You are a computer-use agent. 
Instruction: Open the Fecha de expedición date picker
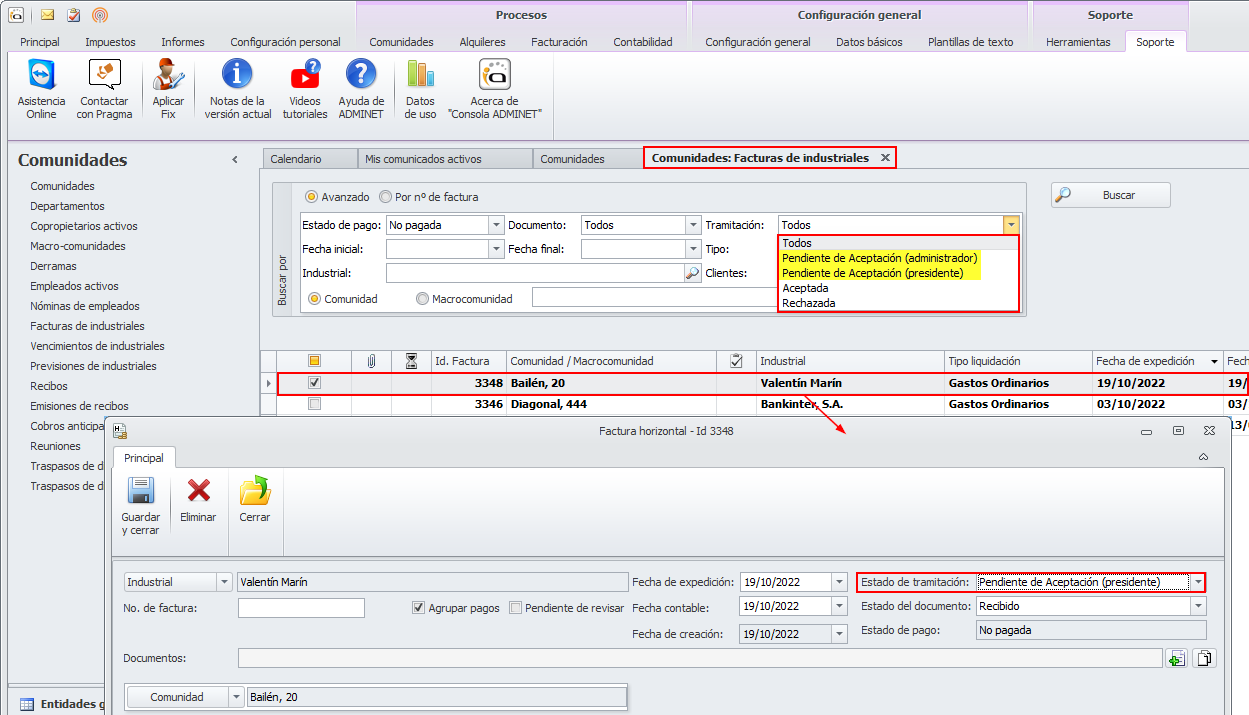click(x=838, y=582)
